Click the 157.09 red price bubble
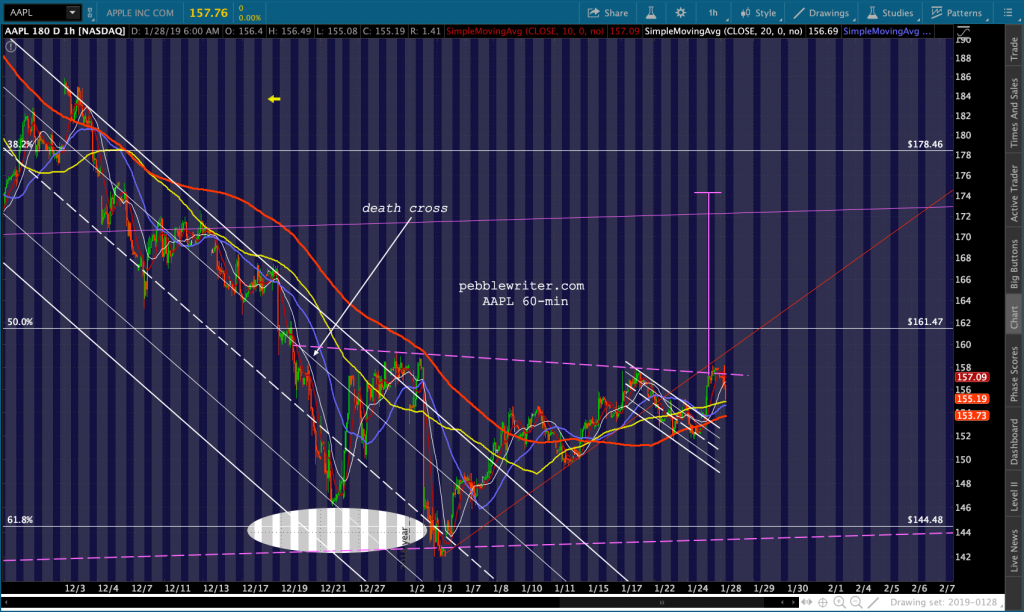This screenshot has width=1024, height=612. [972, 377]
